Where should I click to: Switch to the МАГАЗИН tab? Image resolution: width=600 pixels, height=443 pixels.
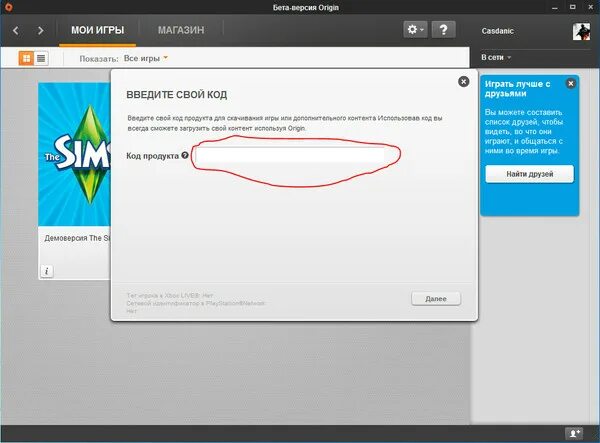[x=181, y=30]
